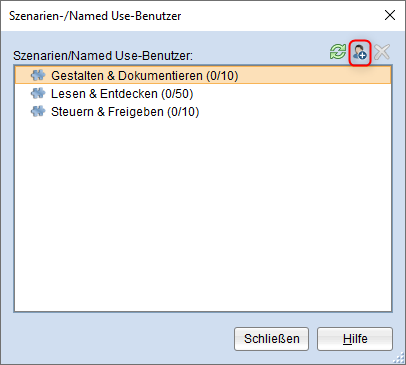Click puzzle icon beside Gestalten & Dokumentieren
Viewport: 406px width, 365px height.
click(38, 75)
